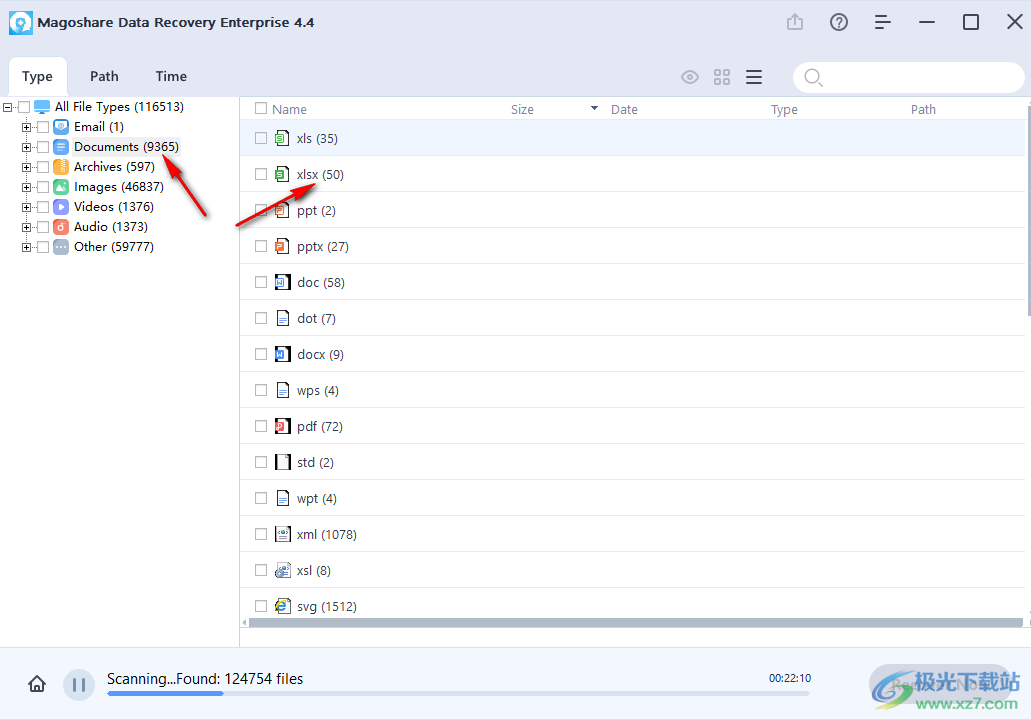1031x720 pixels.
Task: Click the scanning progress bar
Action: pyautogui.click(x=458, y=693)
